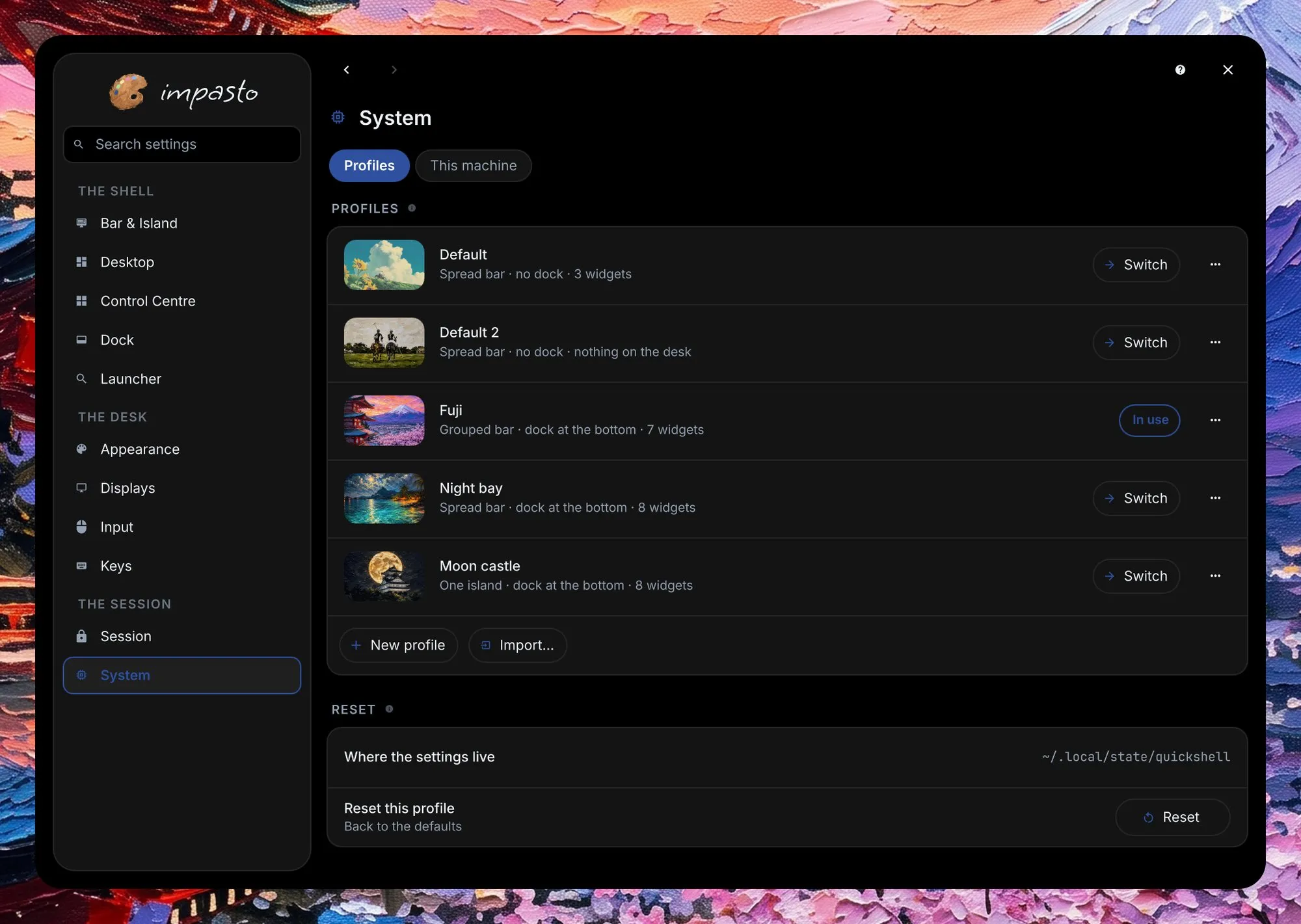Click the ~/.local/state/quickshell path text

click(1136, 757)
